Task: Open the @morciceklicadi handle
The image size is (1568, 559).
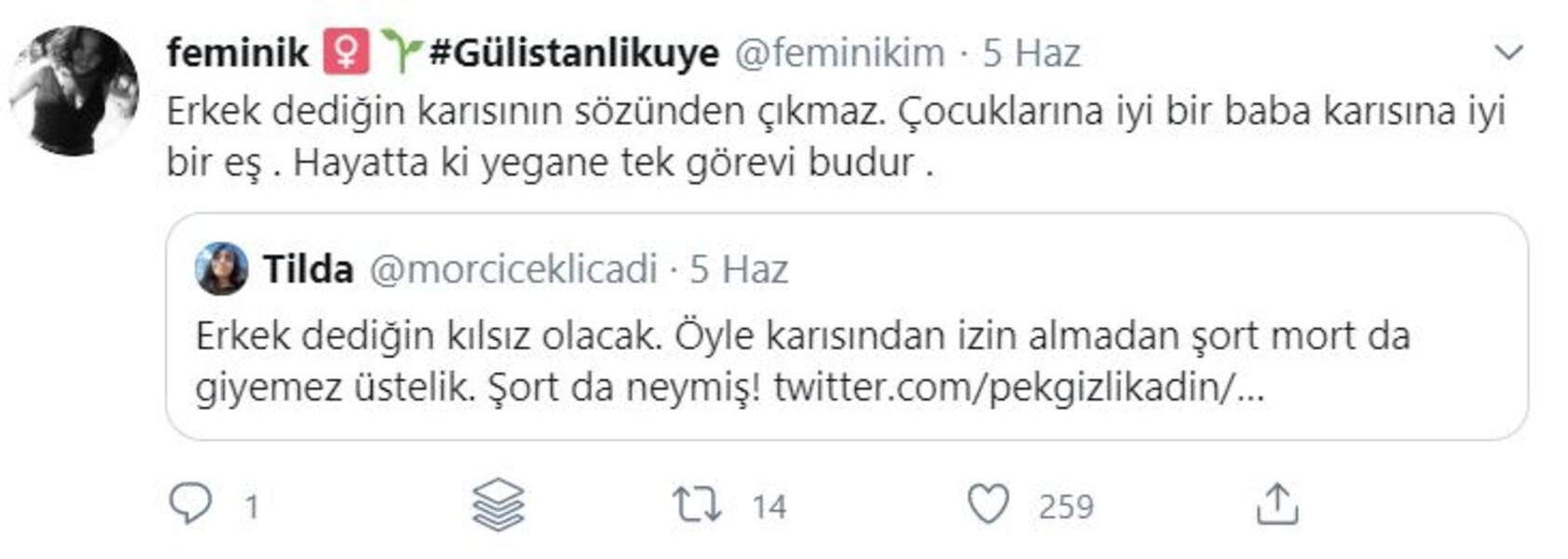Action: [513, 269]
